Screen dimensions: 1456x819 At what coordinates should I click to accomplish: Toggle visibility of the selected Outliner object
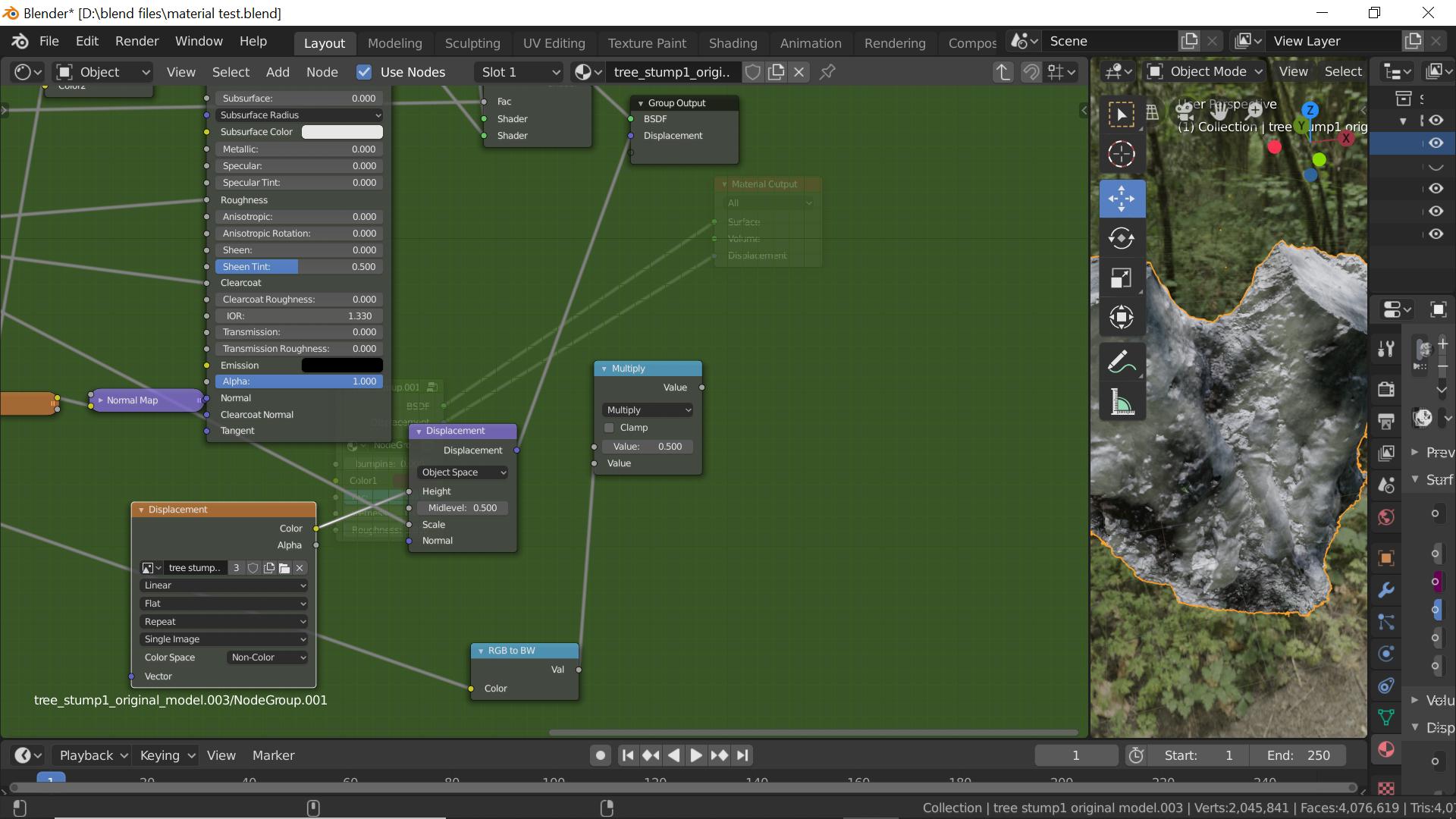click(1436, 143)
